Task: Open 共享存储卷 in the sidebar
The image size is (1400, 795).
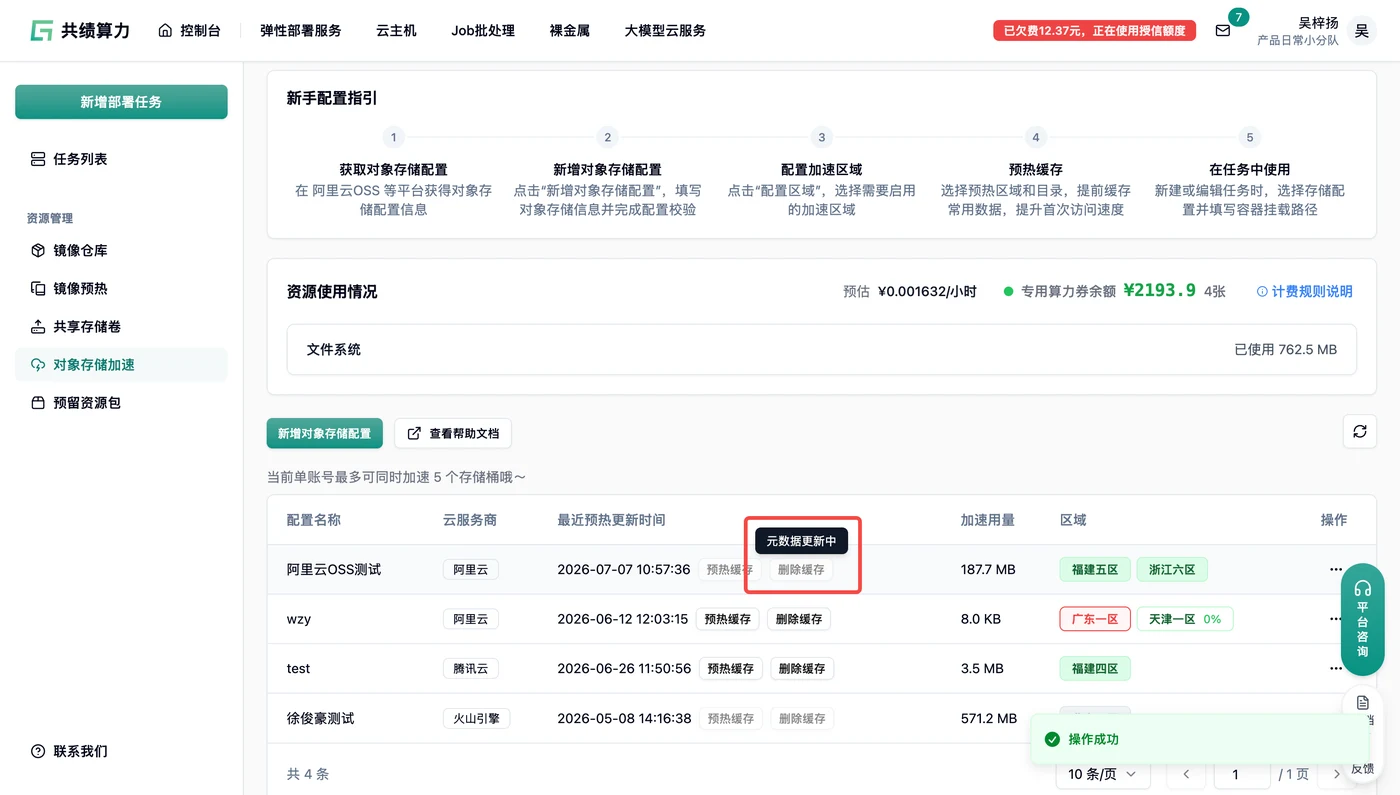Action: (121, 326)
